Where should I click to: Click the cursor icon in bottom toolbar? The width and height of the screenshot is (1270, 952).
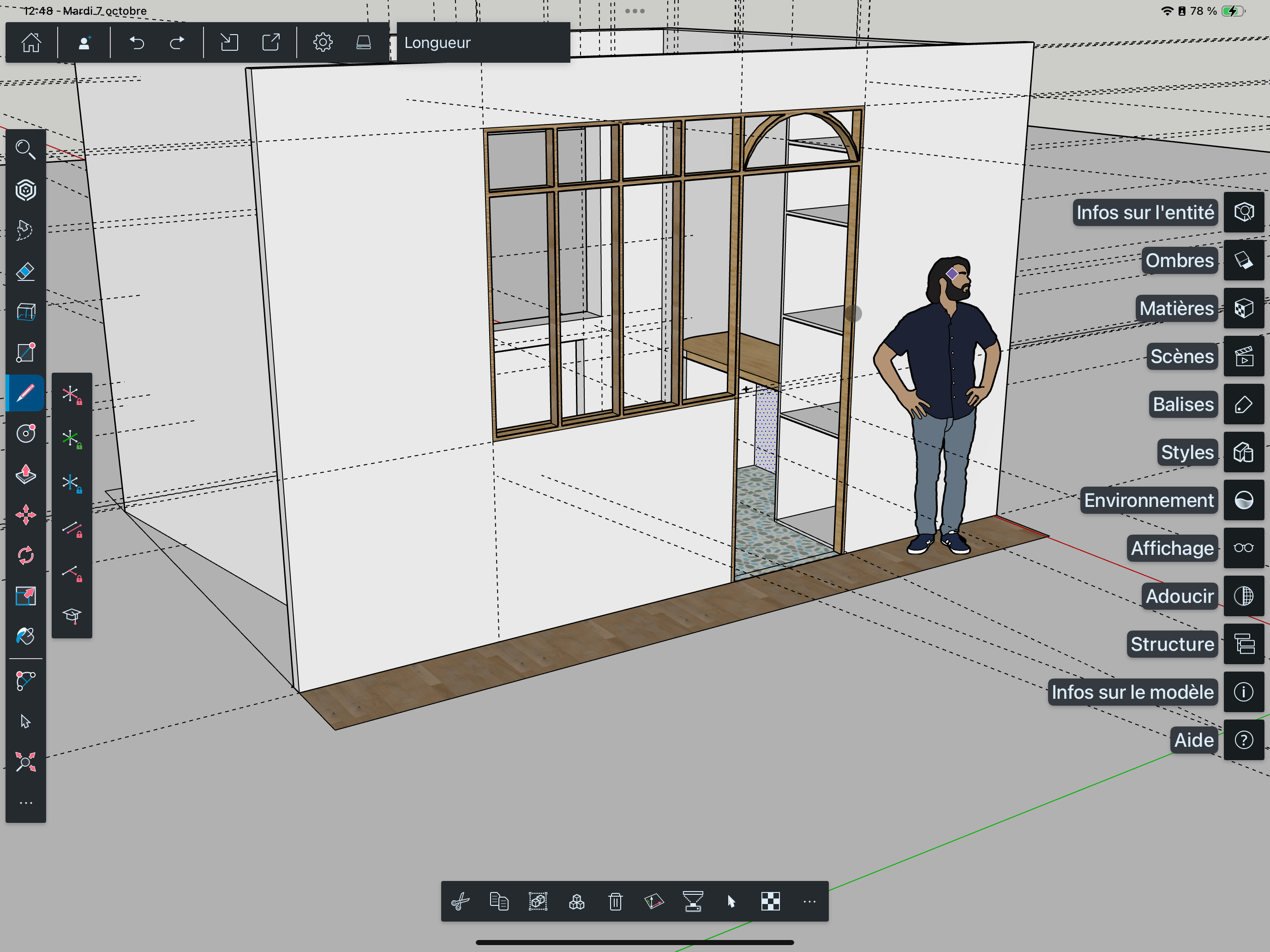[731, 902]
